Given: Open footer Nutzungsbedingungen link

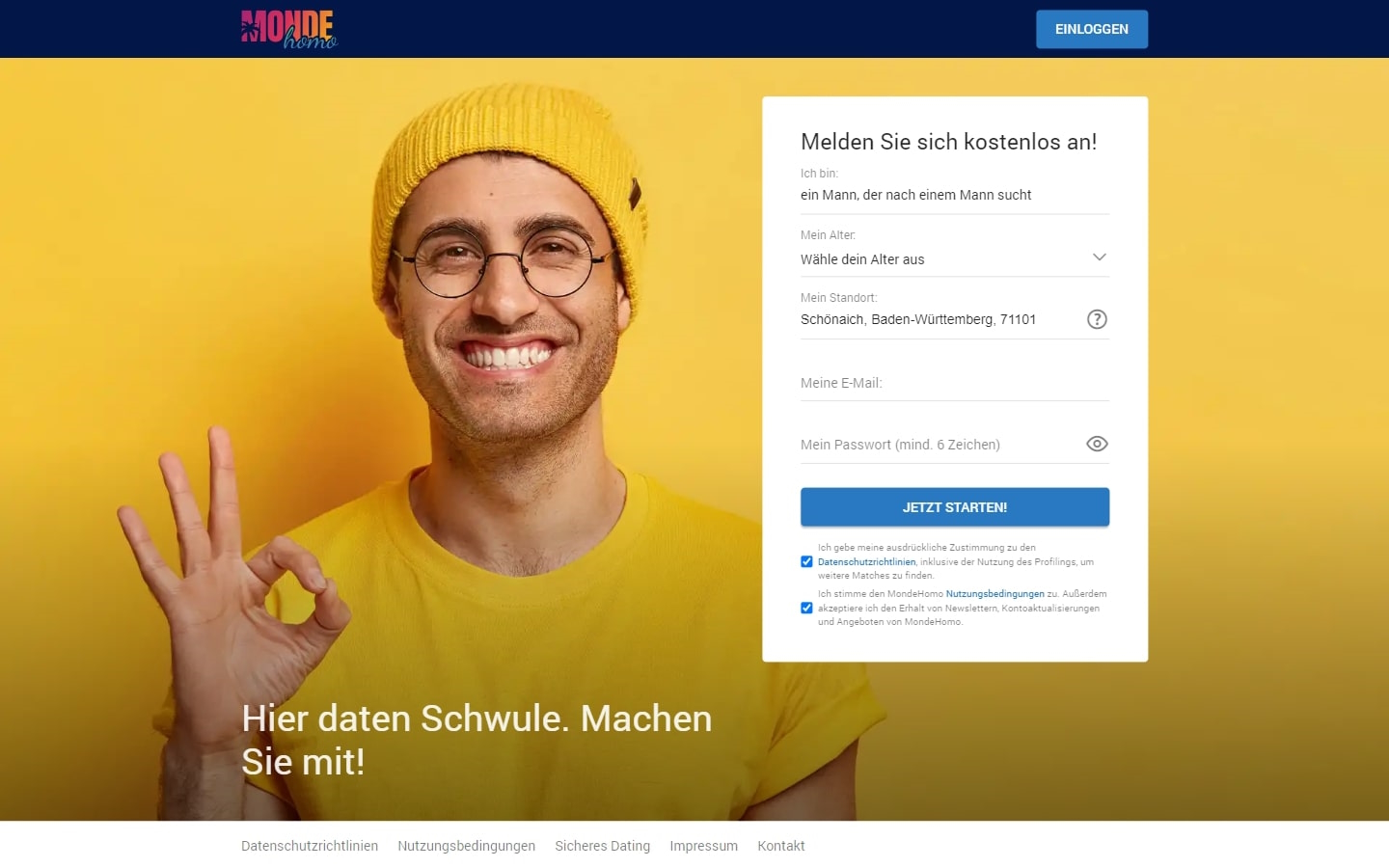Looking at the screenshot, I should pos(466,846).
